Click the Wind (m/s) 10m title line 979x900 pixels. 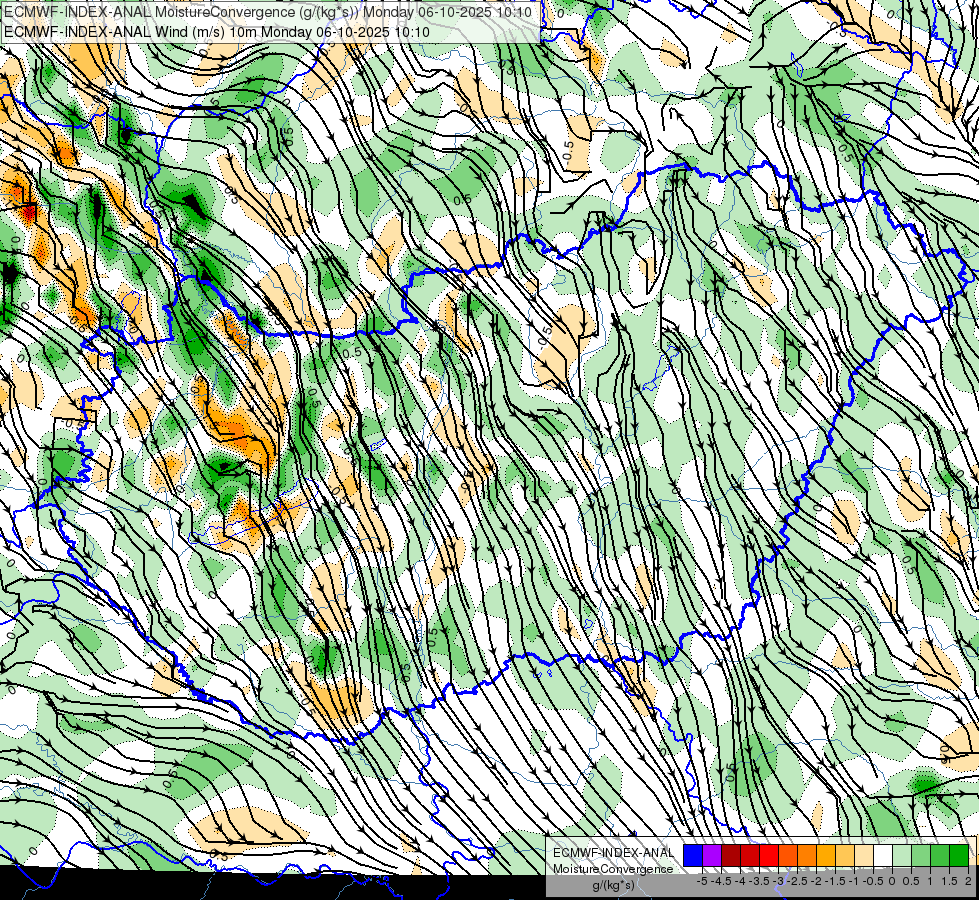[216, 32]
